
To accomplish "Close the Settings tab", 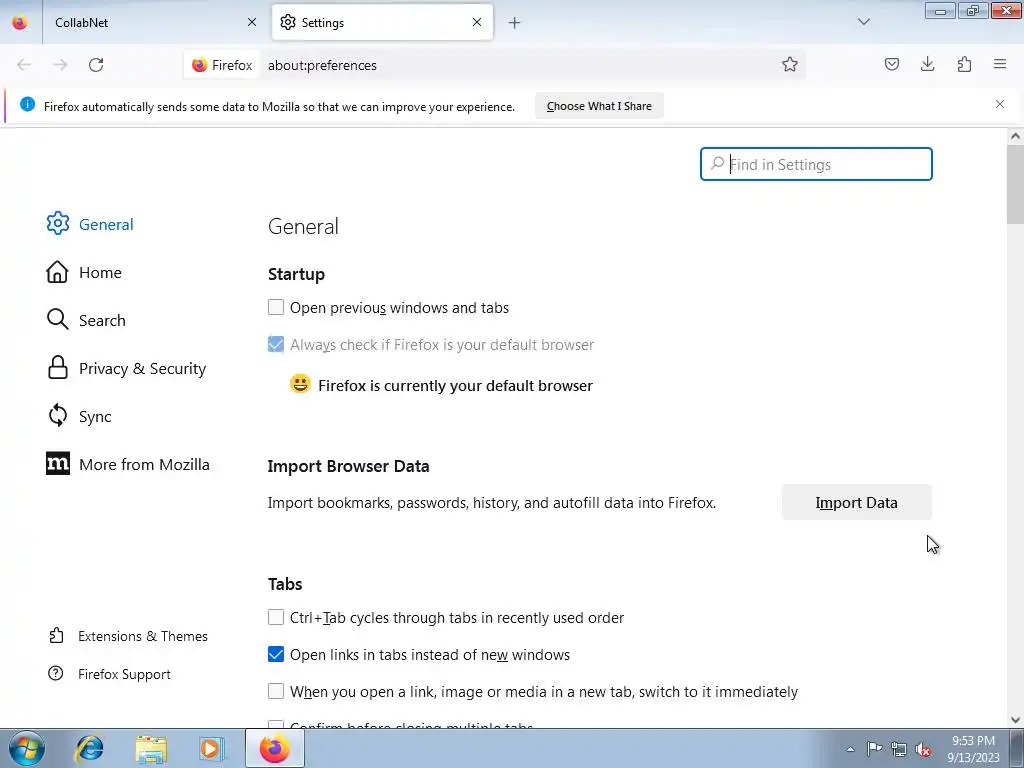I will click(477, 22).
